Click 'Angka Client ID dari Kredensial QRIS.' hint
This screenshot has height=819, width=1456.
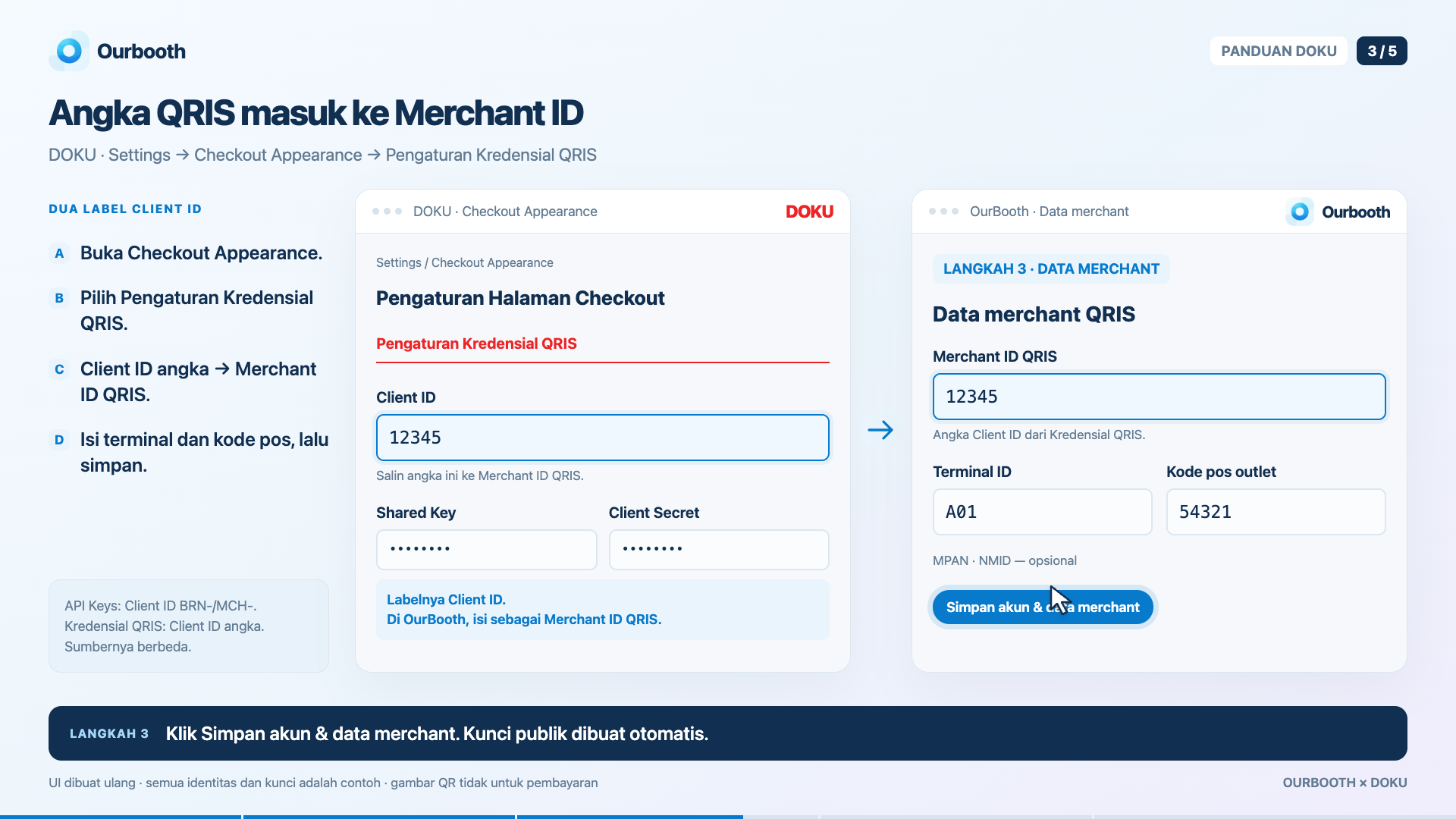pos(1039,435)
